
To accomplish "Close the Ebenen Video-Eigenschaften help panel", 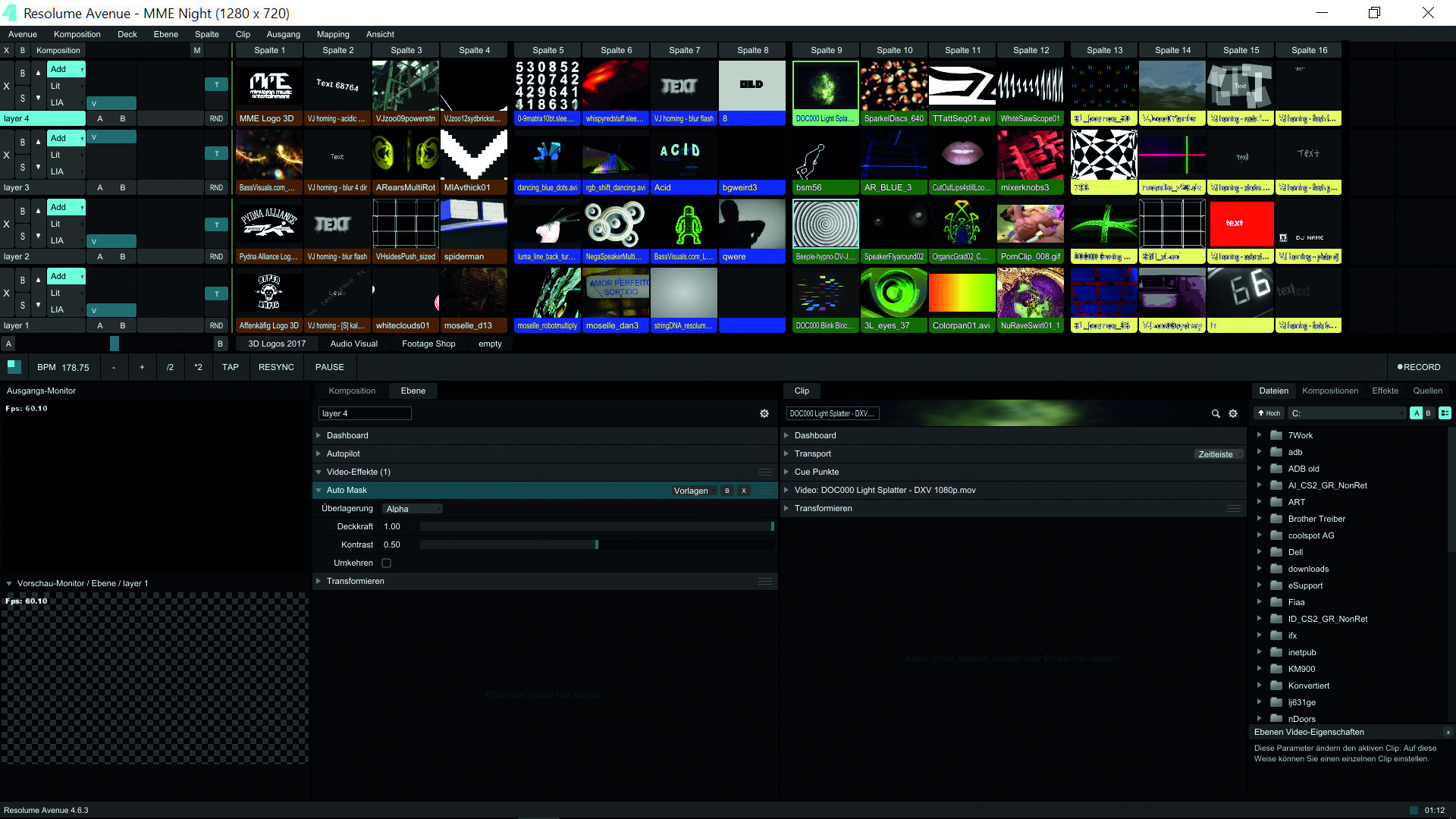I will click(x=1448, y=733).
